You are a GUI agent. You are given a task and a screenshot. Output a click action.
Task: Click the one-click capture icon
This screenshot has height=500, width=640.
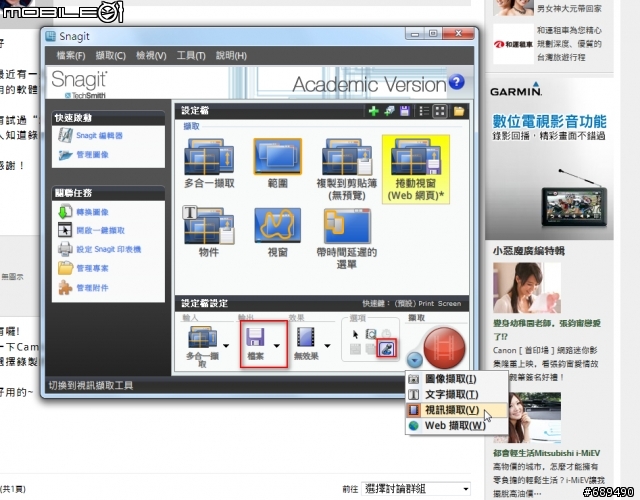tap(65, 230)
